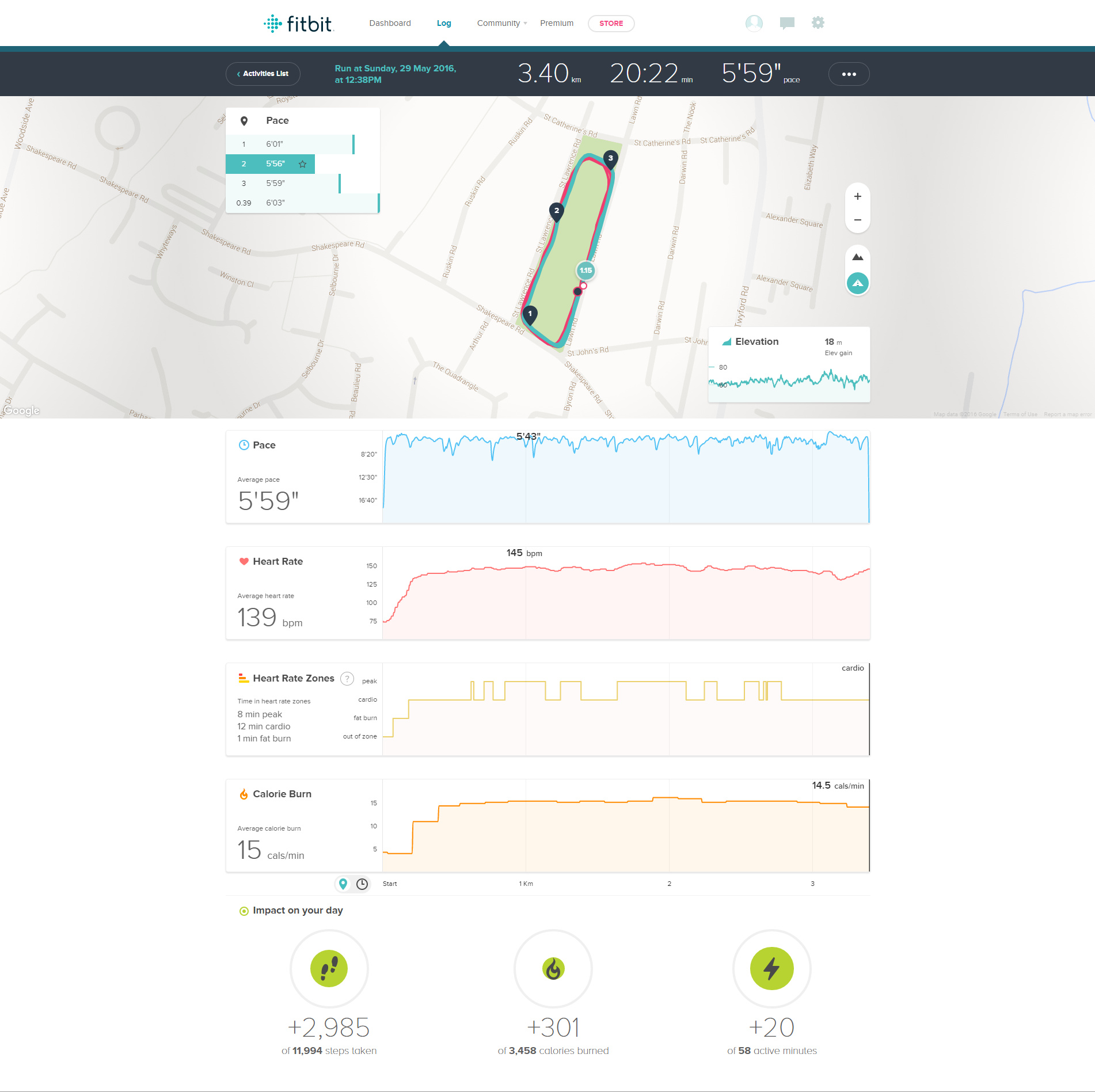Click the calories burned flame circle
Image resolution: width=1095 pixels, height=1092 pixels.
coord(553,968)
